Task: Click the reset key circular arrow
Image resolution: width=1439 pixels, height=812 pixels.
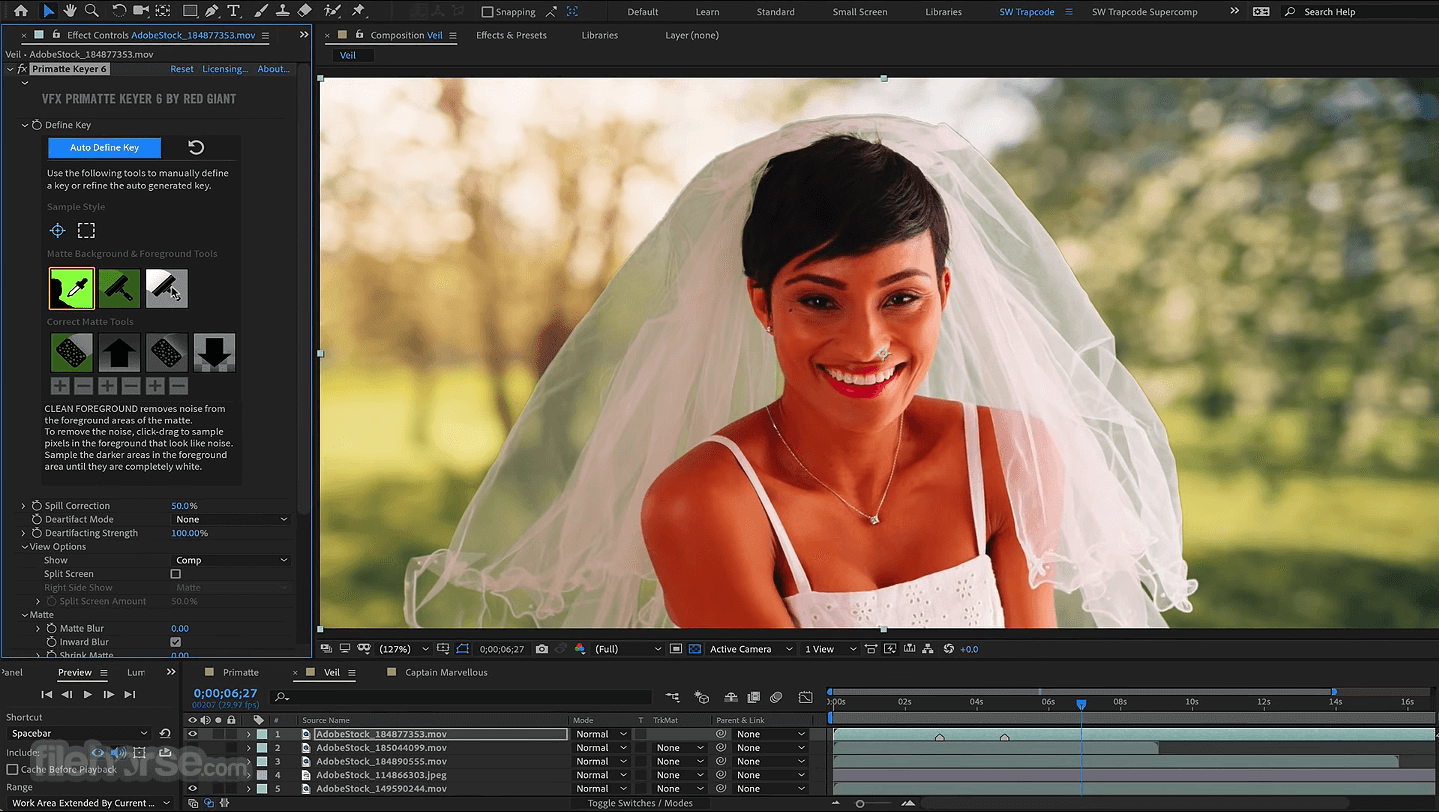Action: (196, 147)
